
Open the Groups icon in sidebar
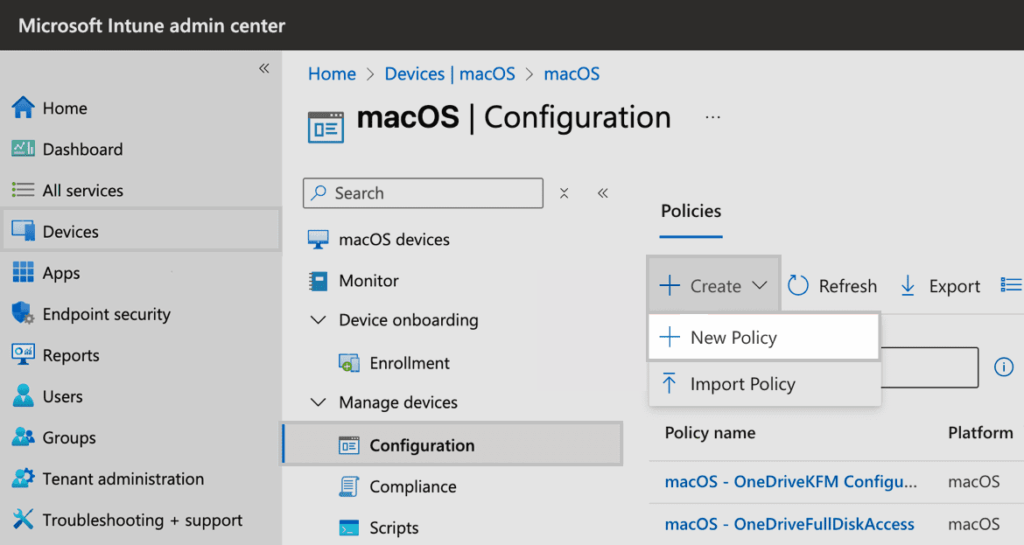coord(23,438)
